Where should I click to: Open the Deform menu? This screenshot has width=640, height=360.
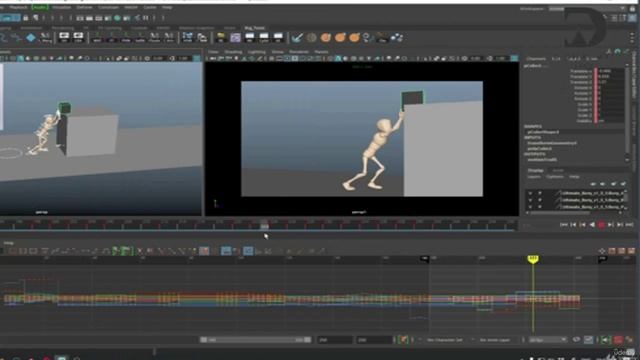[84, 7]
